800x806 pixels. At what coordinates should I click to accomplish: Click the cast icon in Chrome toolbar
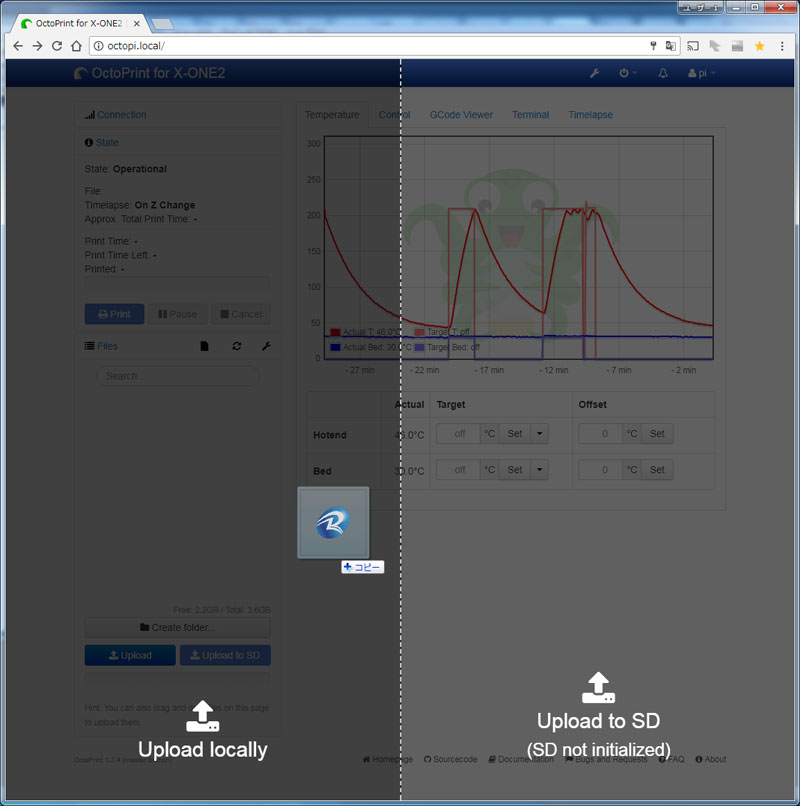[693, 46]
